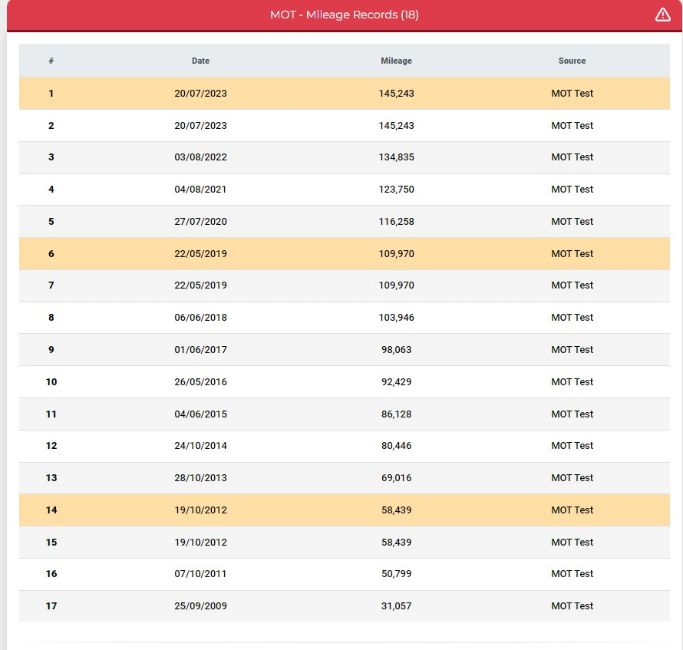Select mileage 103,946 in row 8

[x=396, y=318]
